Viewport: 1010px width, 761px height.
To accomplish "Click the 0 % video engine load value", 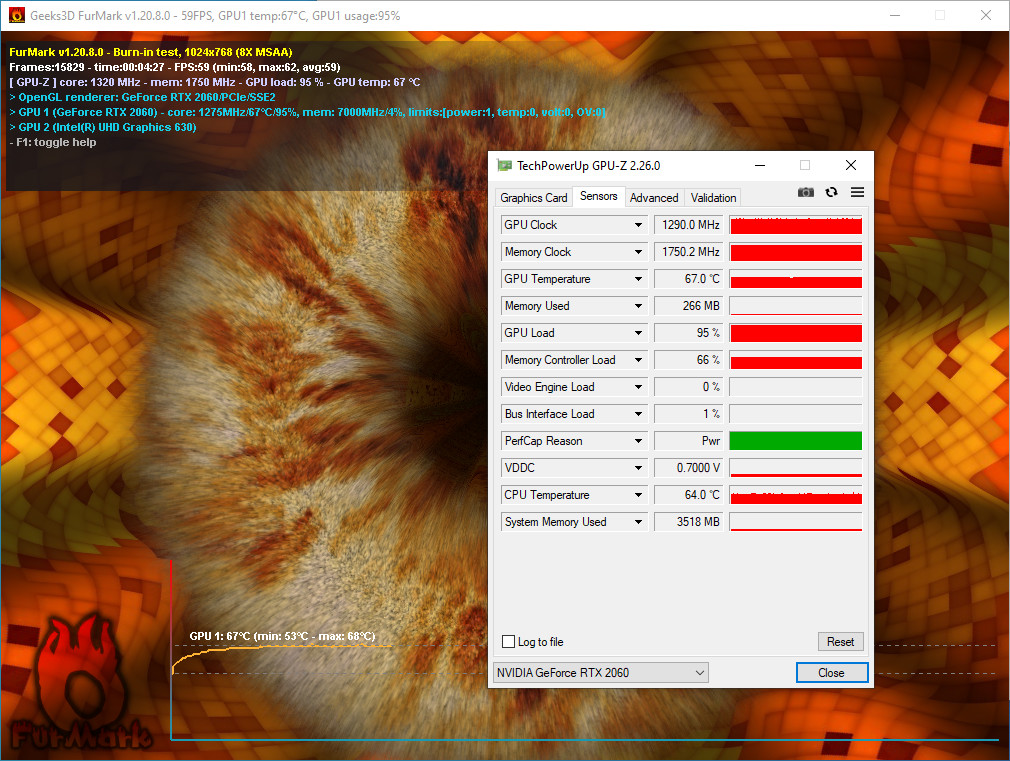I will point(689,387).
